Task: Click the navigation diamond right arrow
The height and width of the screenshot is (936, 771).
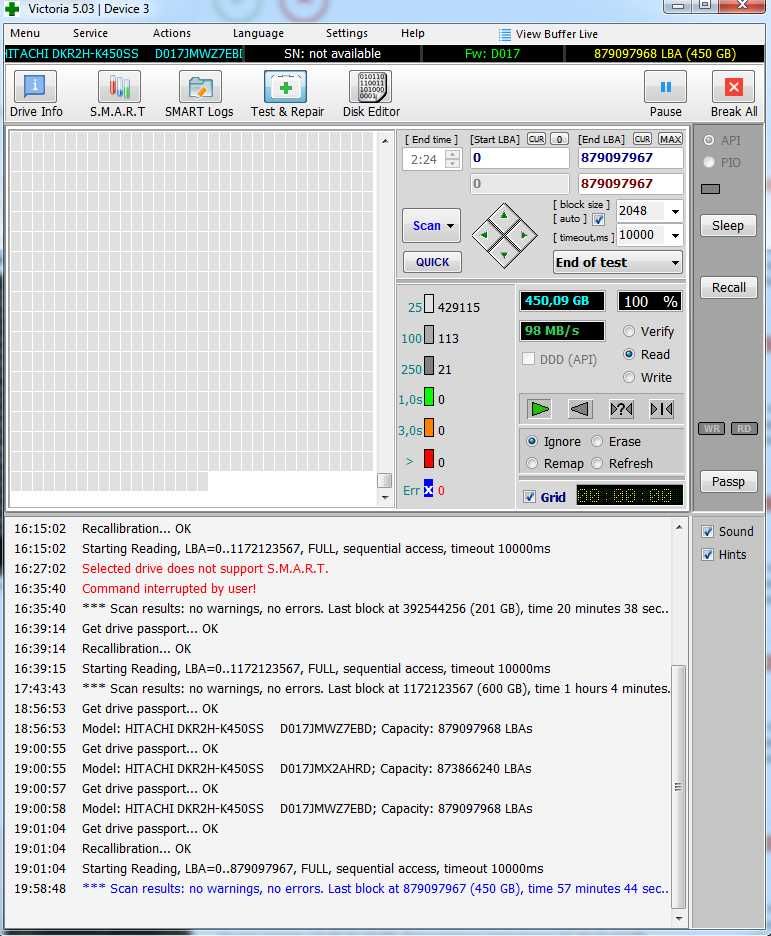Action: pyautogui.click(x=525, y=235)
